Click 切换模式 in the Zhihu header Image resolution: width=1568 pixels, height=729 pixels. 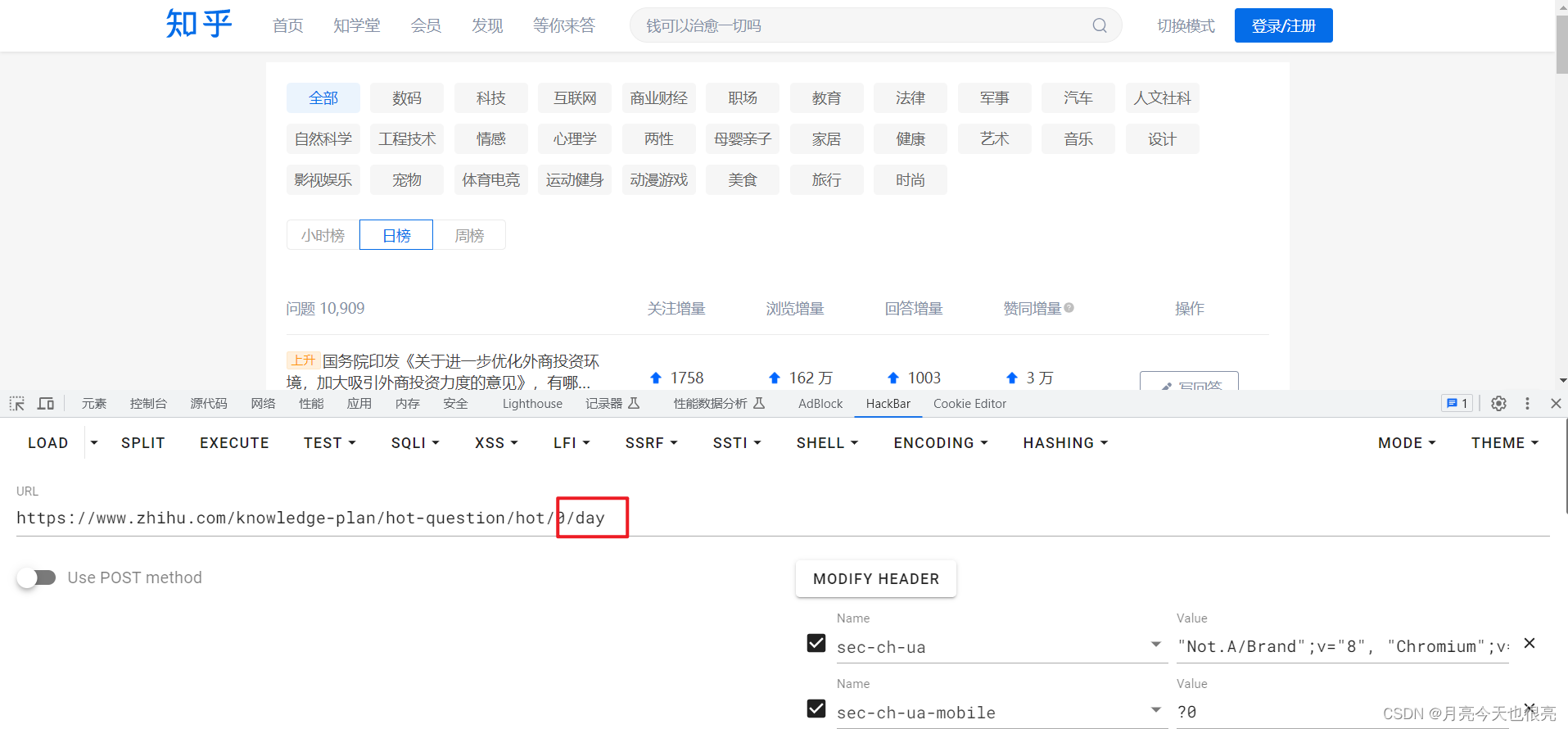(1186, 25)
